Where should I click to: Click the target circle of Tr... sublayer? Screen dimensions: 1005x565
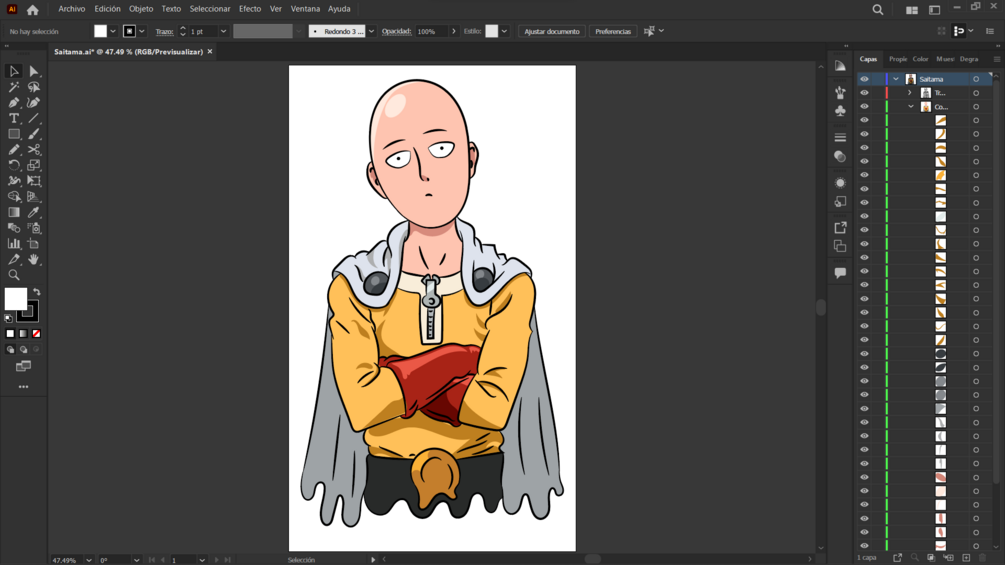tap(976, 93)
